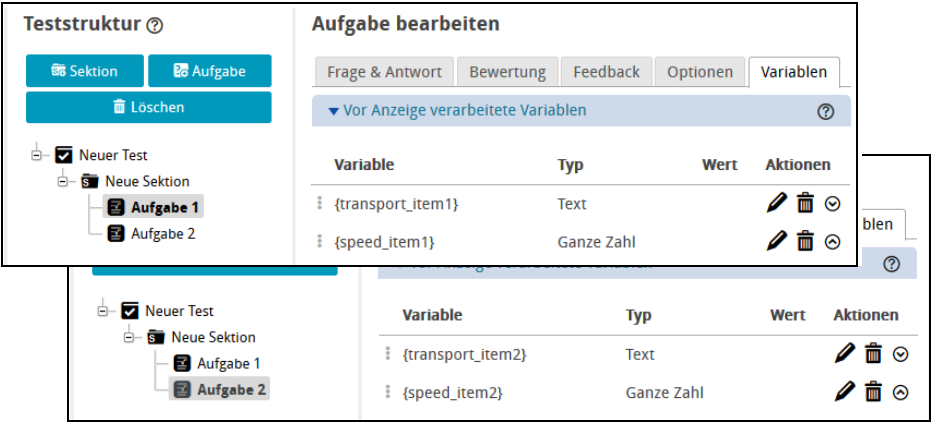Edit the {speed_item2} variable with pencil
Screen dimensions: 933x424
pyautogui.click(x=845, y=392)
